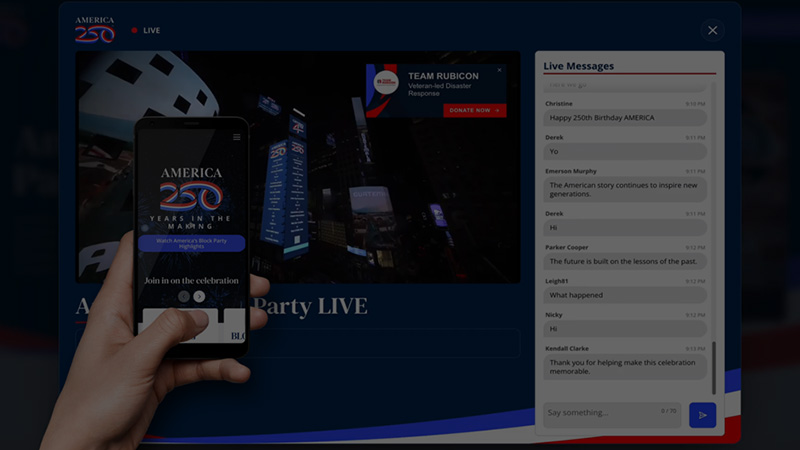Click Kendall Clarke's thank you message

click(625, 367)
